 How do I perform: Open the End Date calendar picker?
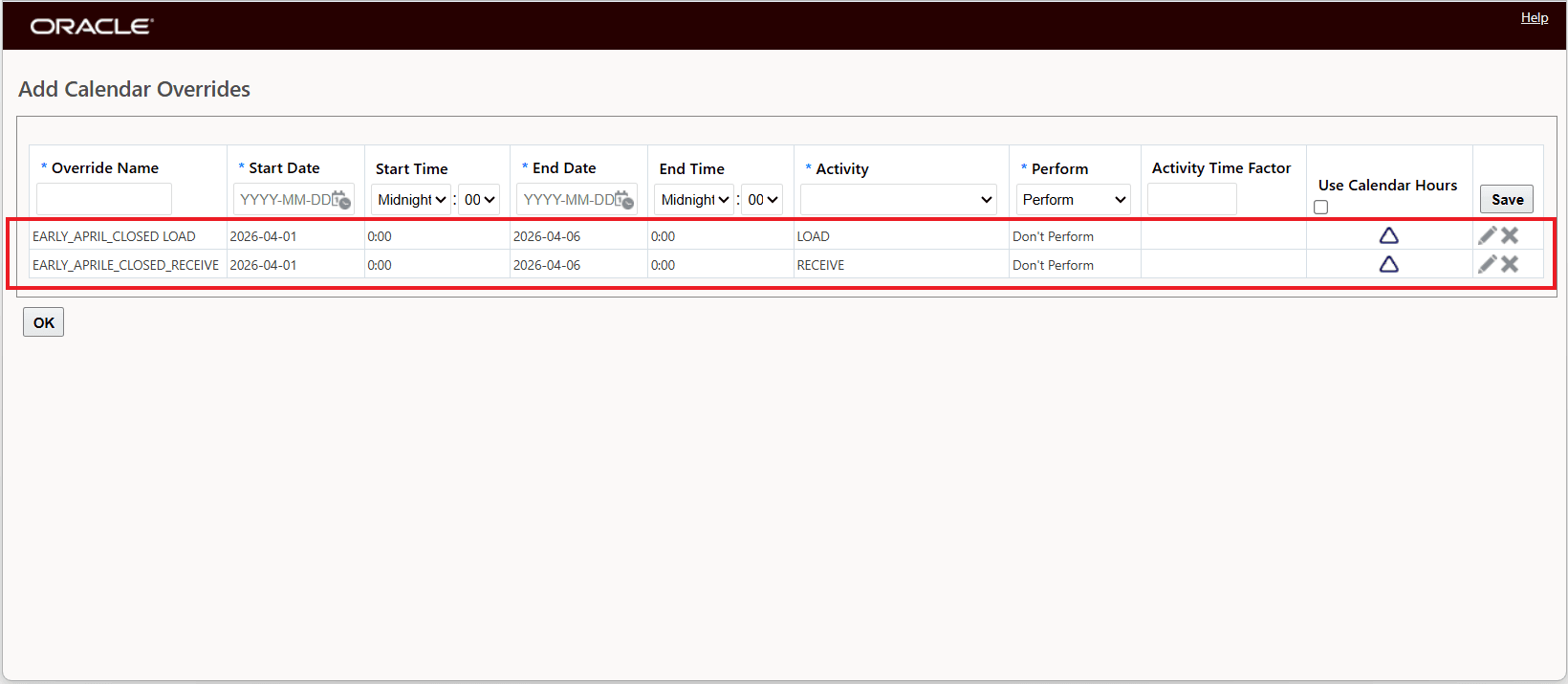[x=624, y=200]
